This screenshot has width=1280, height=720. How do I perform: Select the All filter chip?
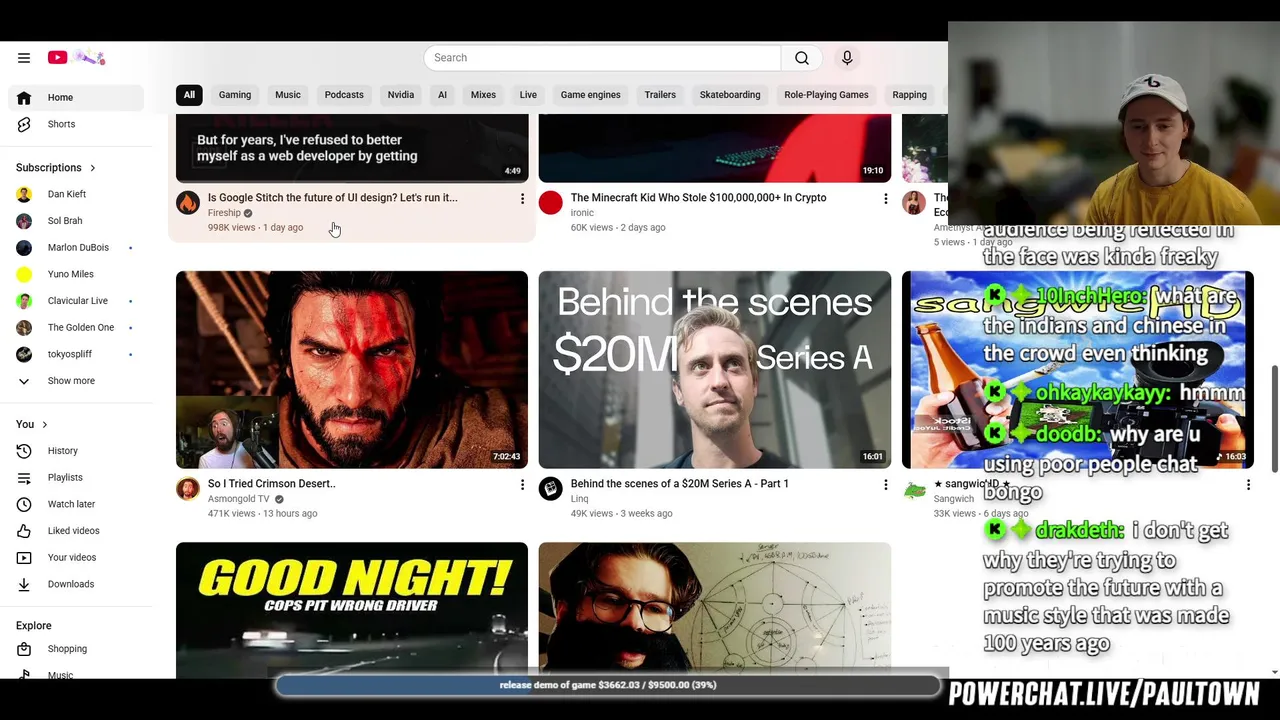tap(189, 95)
